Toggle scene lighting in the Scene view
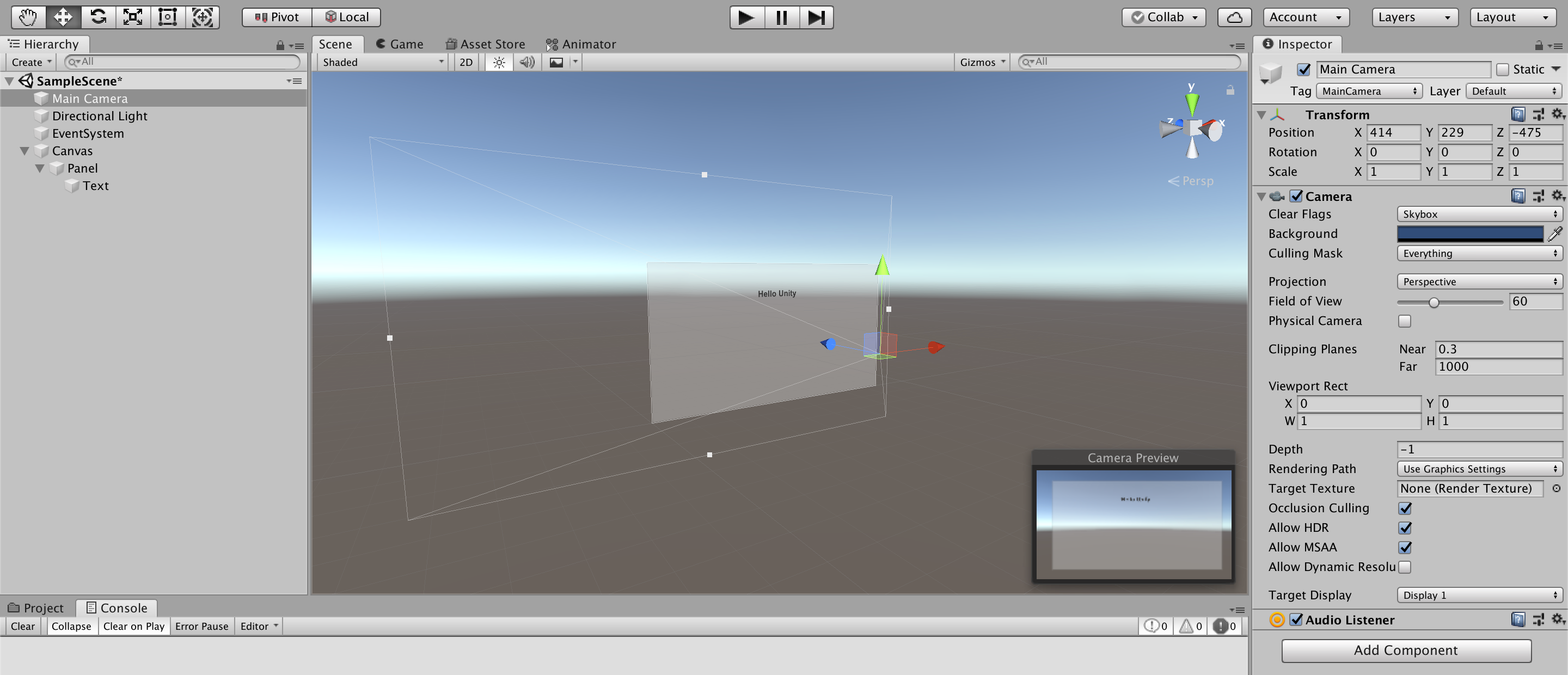This screenshot has width=1568, height=675. tap(499, 62)
